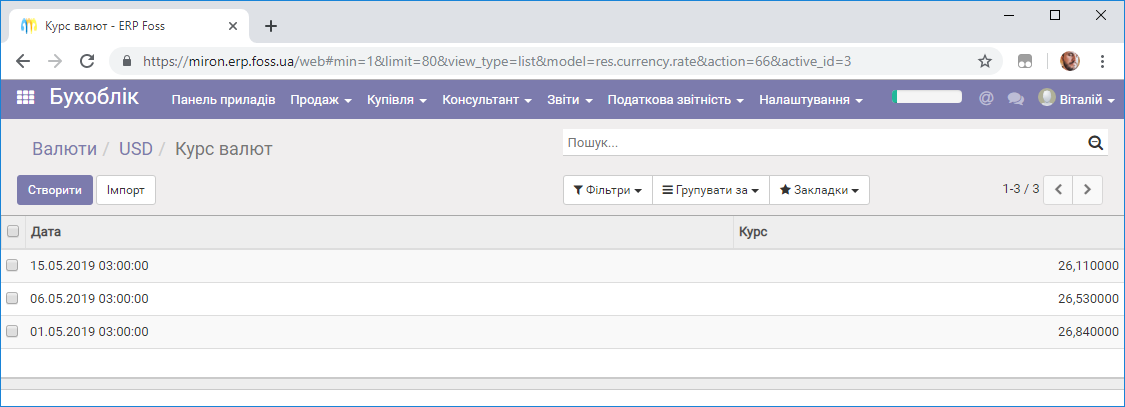Expand the Фільтри dropdown

[x=608, y=190]
